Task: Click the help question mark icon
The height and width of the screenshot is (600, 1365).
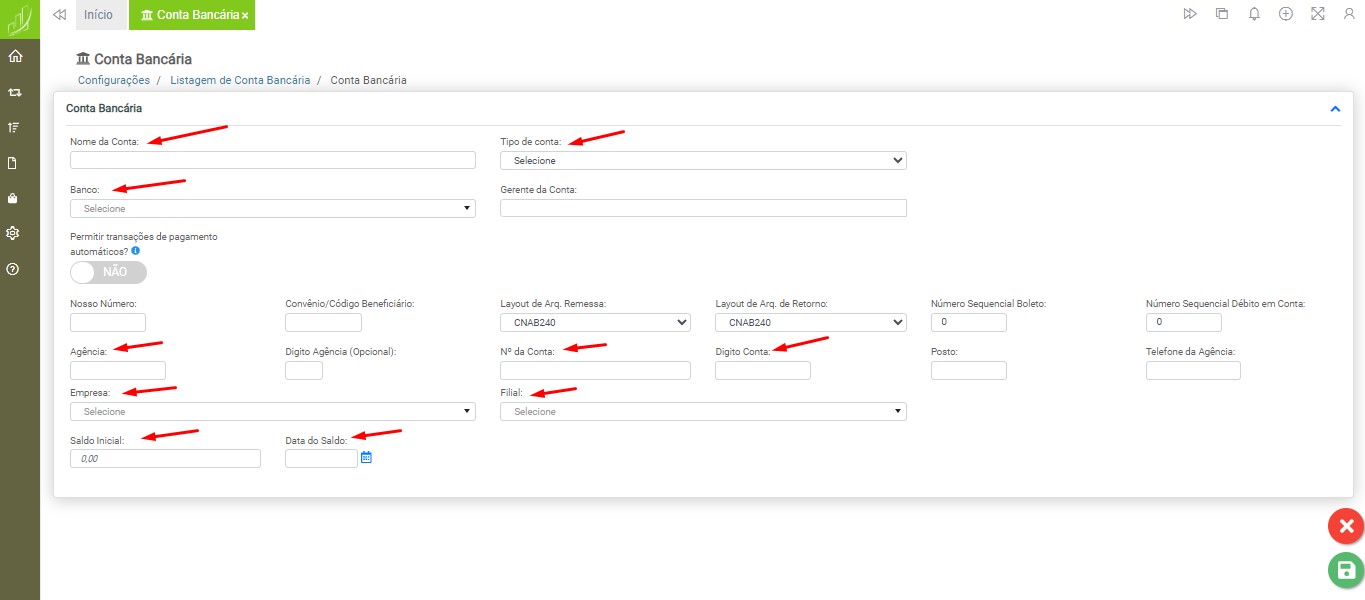Action: 14,269
